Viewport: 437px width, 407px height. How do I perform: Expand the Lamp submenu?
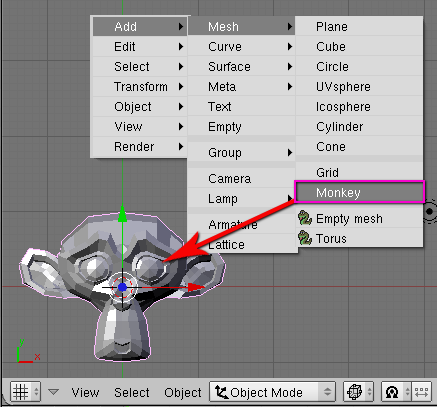point(241,198)
